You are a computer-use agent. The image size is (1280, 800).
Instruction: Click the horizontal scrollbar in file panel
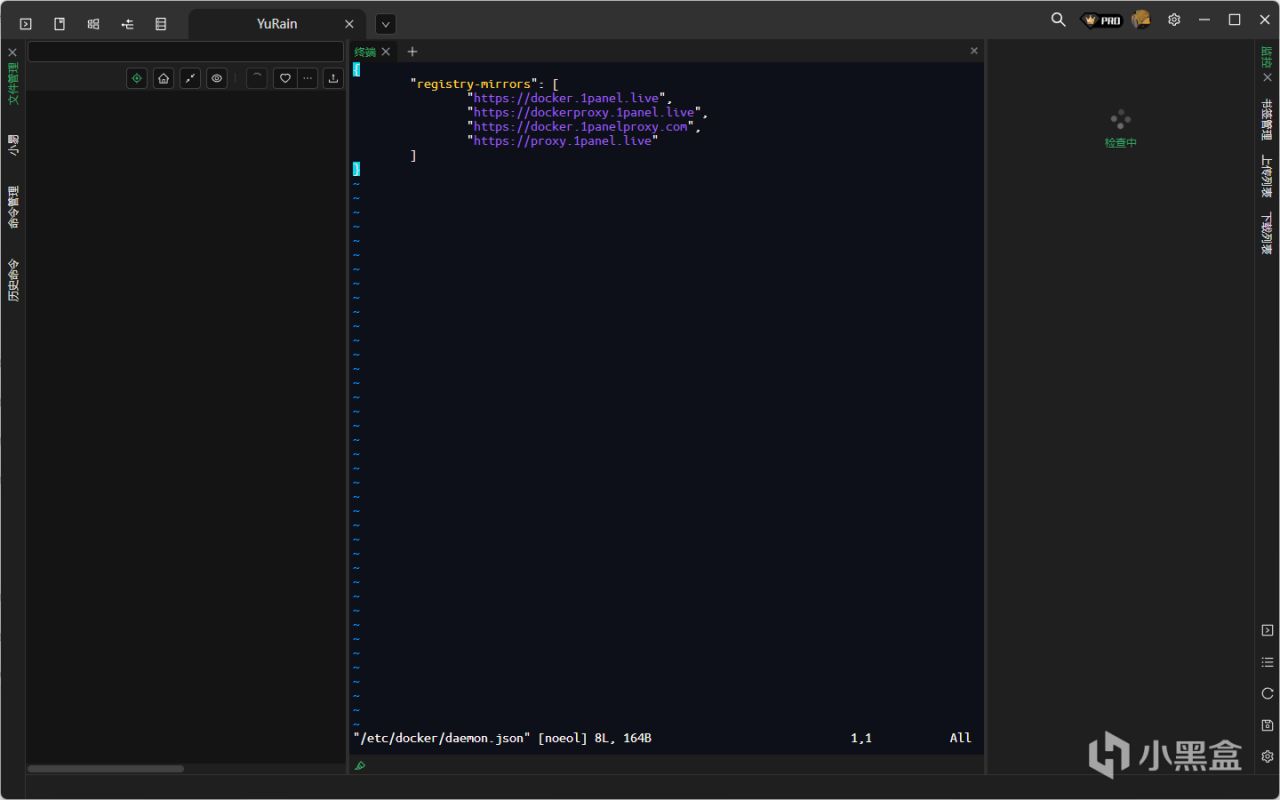[105, 769]
